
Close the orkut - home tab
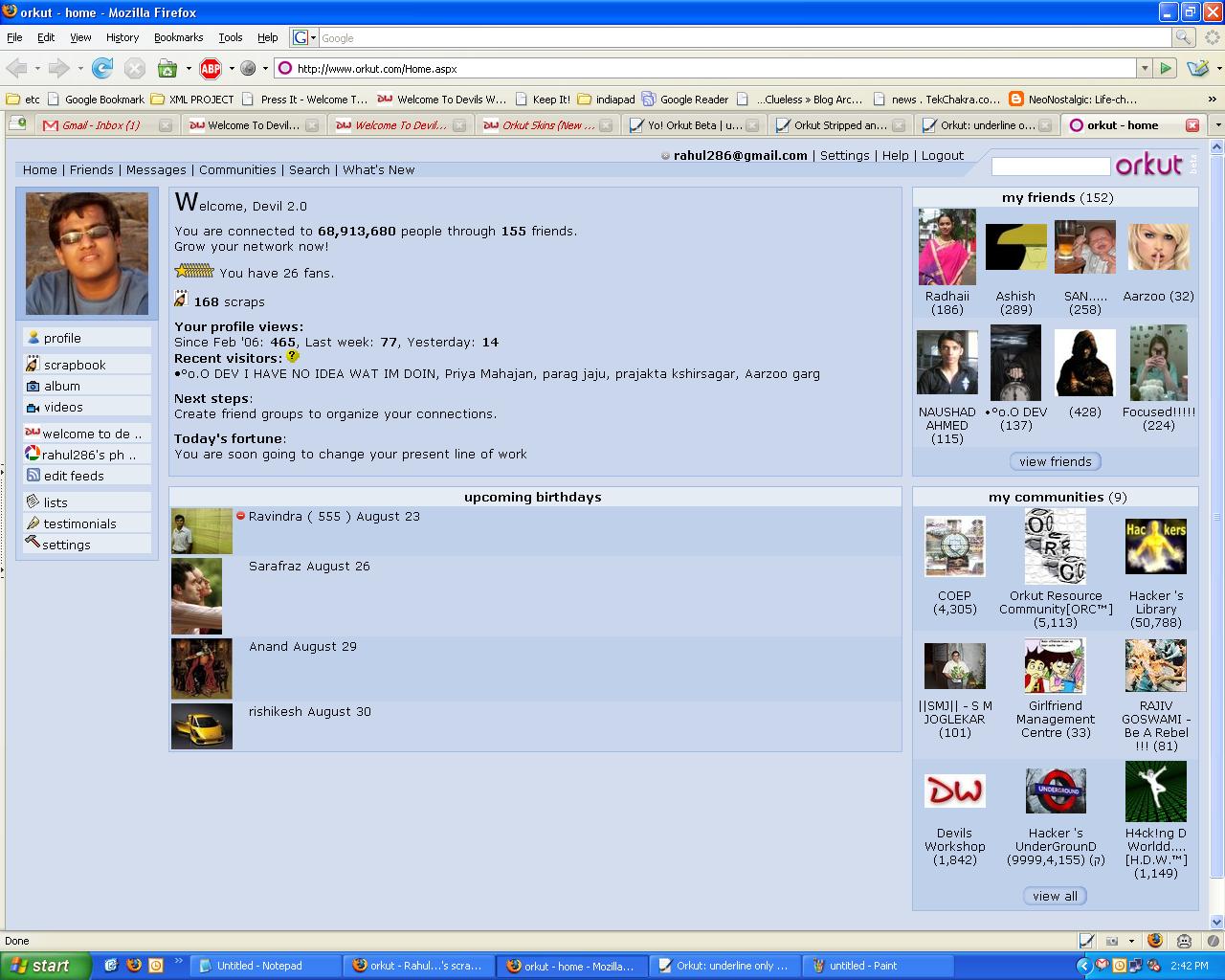[x=1192, y=125]
